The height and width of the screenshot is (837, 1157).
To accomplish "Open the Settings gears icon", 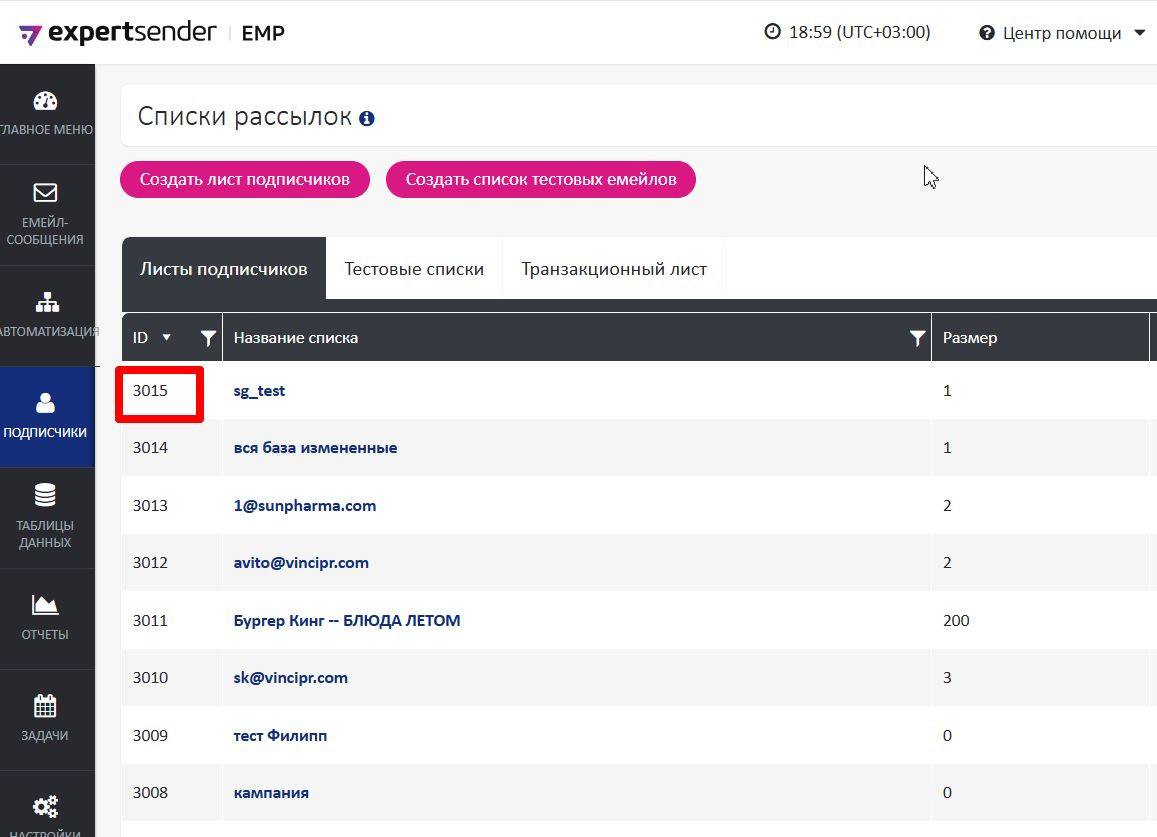I will click(45, 806).
